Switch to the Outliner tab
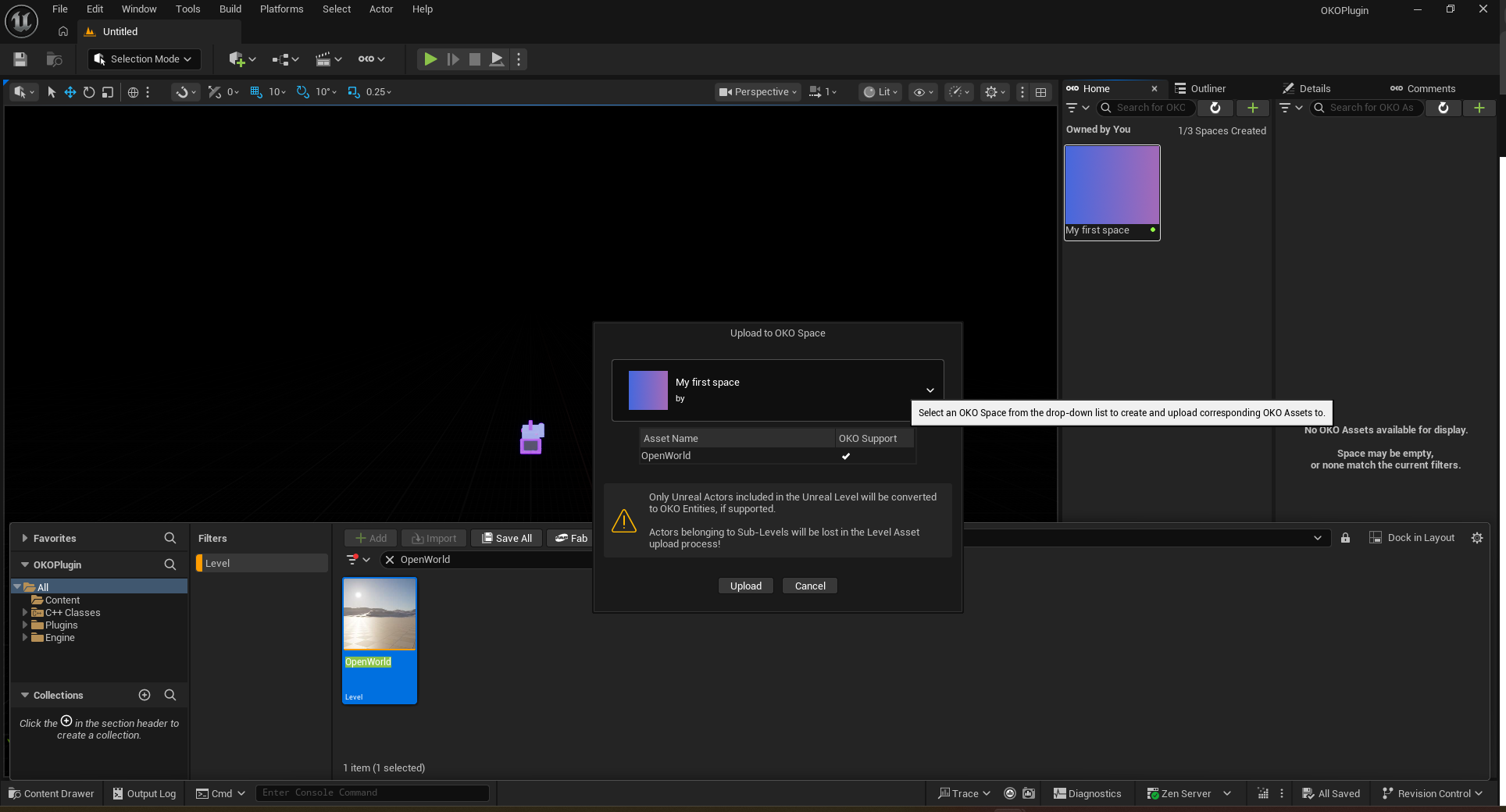 tap(1201, 88)
